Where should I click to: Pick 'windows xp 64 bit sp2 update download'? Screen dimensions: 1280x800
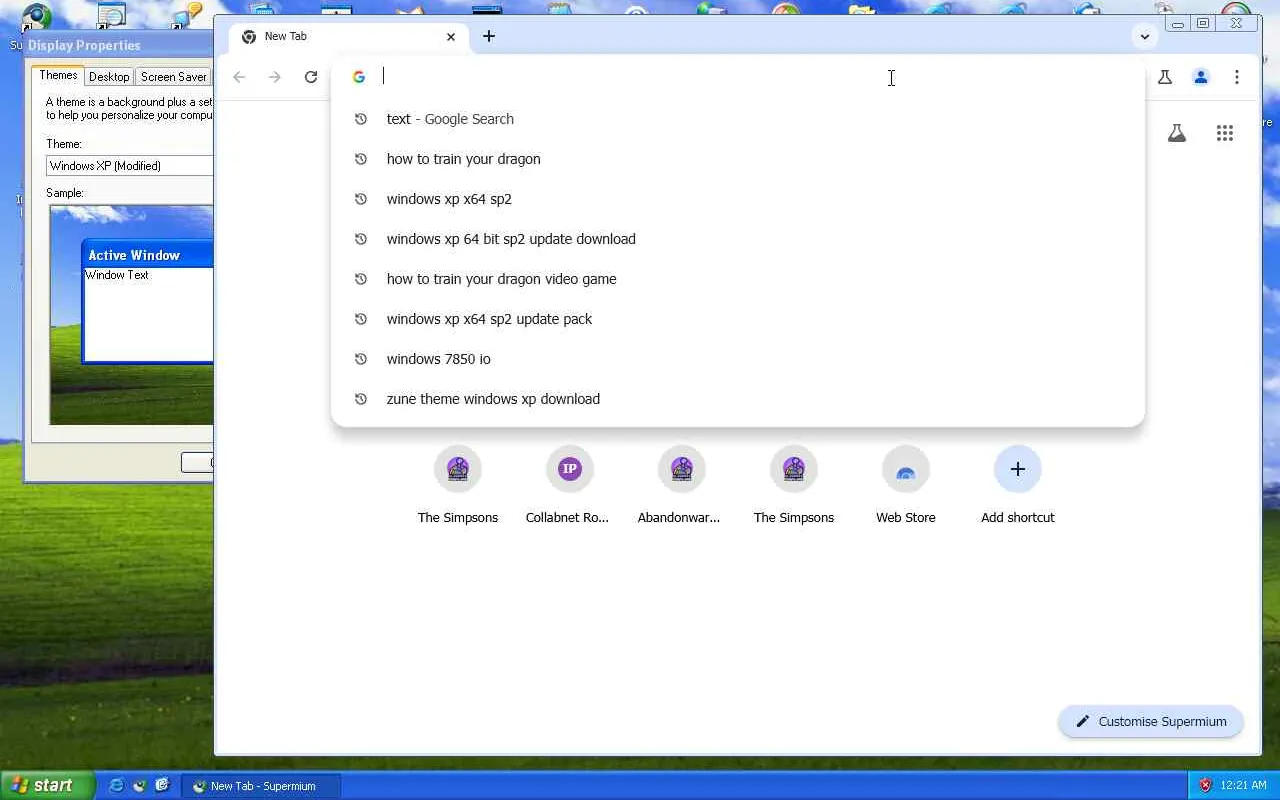click(x=738, y=239)
